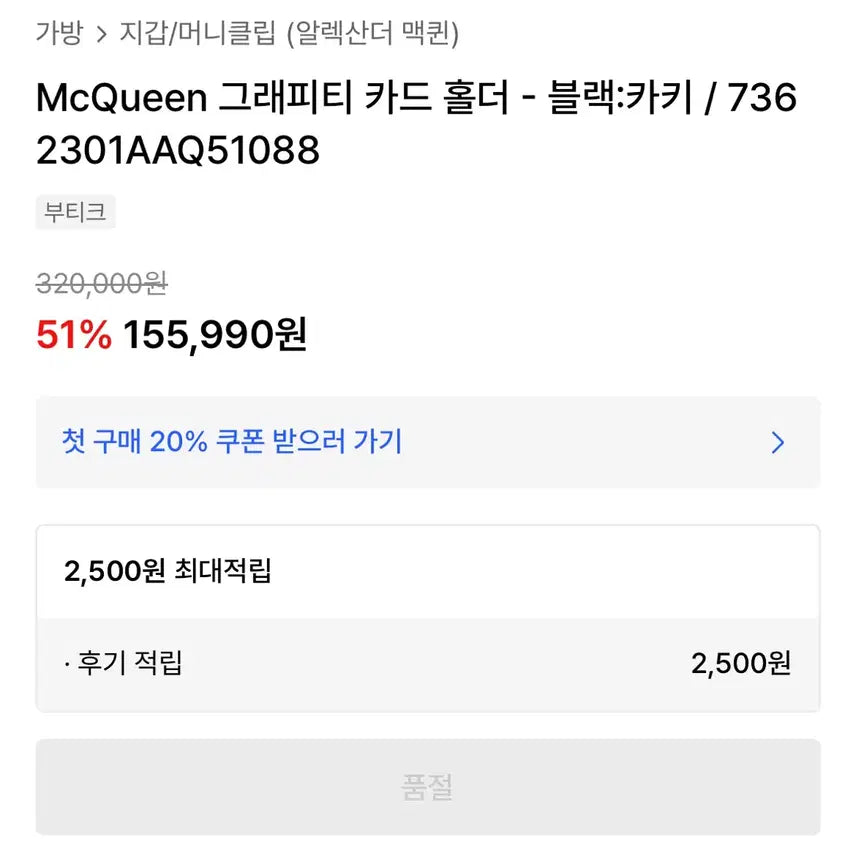Click the red 51% discount rate
This screenshot has height=856, width=856.
(x=73, y=336)
